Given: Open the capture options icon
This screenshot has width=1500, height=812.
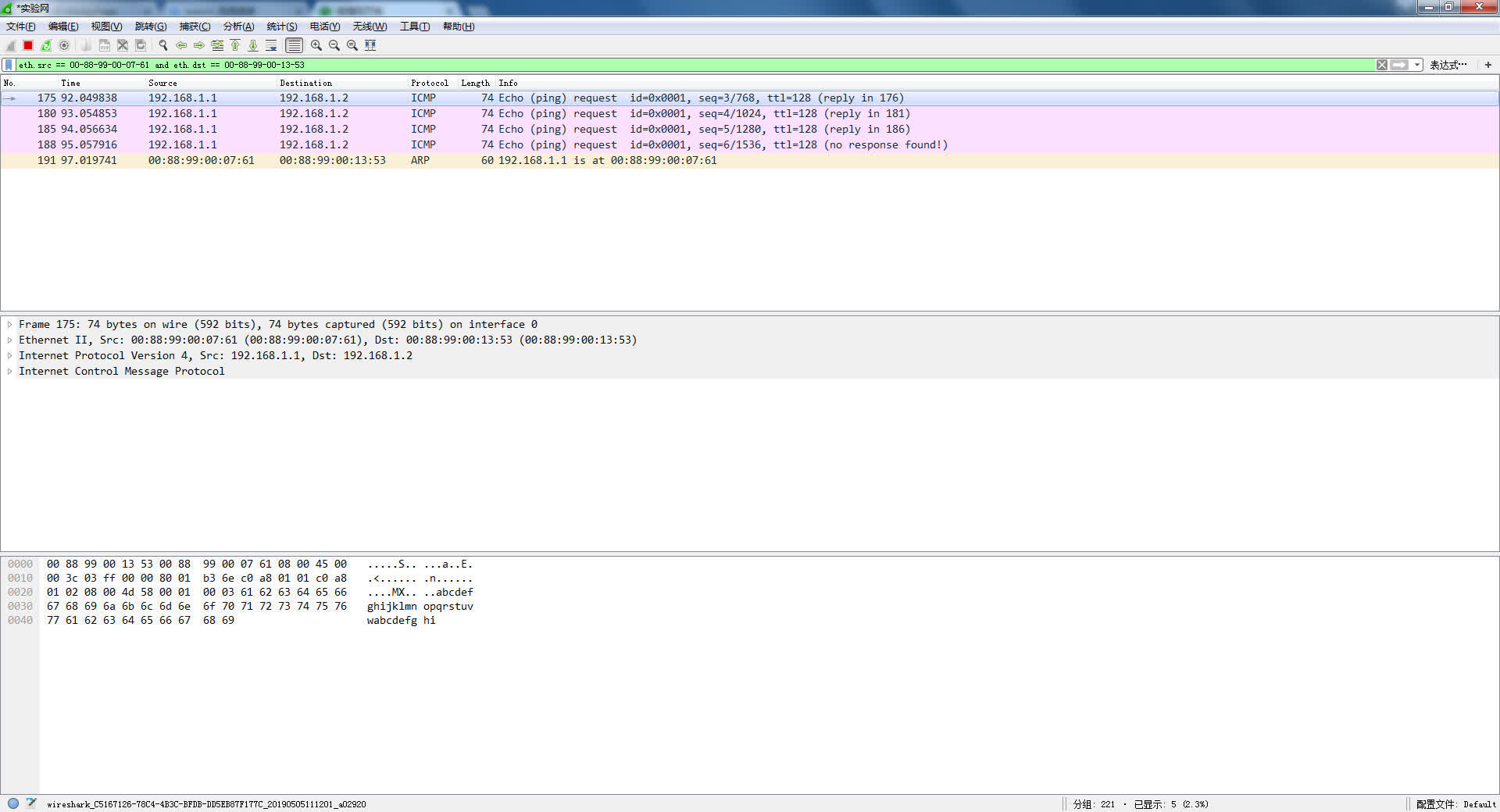Looking at the screenshot, I should point(65,45).
